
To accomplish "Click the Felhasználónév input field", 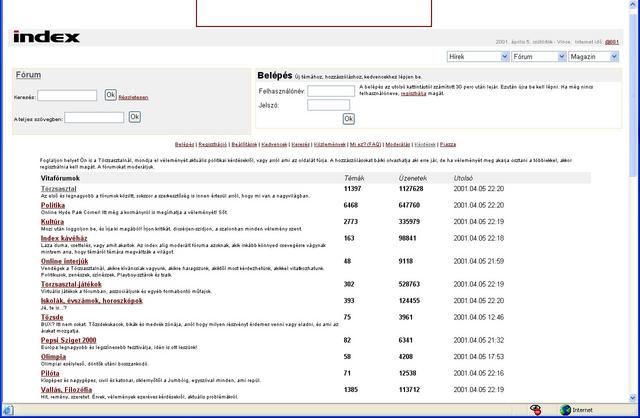I will click(331, 91).
